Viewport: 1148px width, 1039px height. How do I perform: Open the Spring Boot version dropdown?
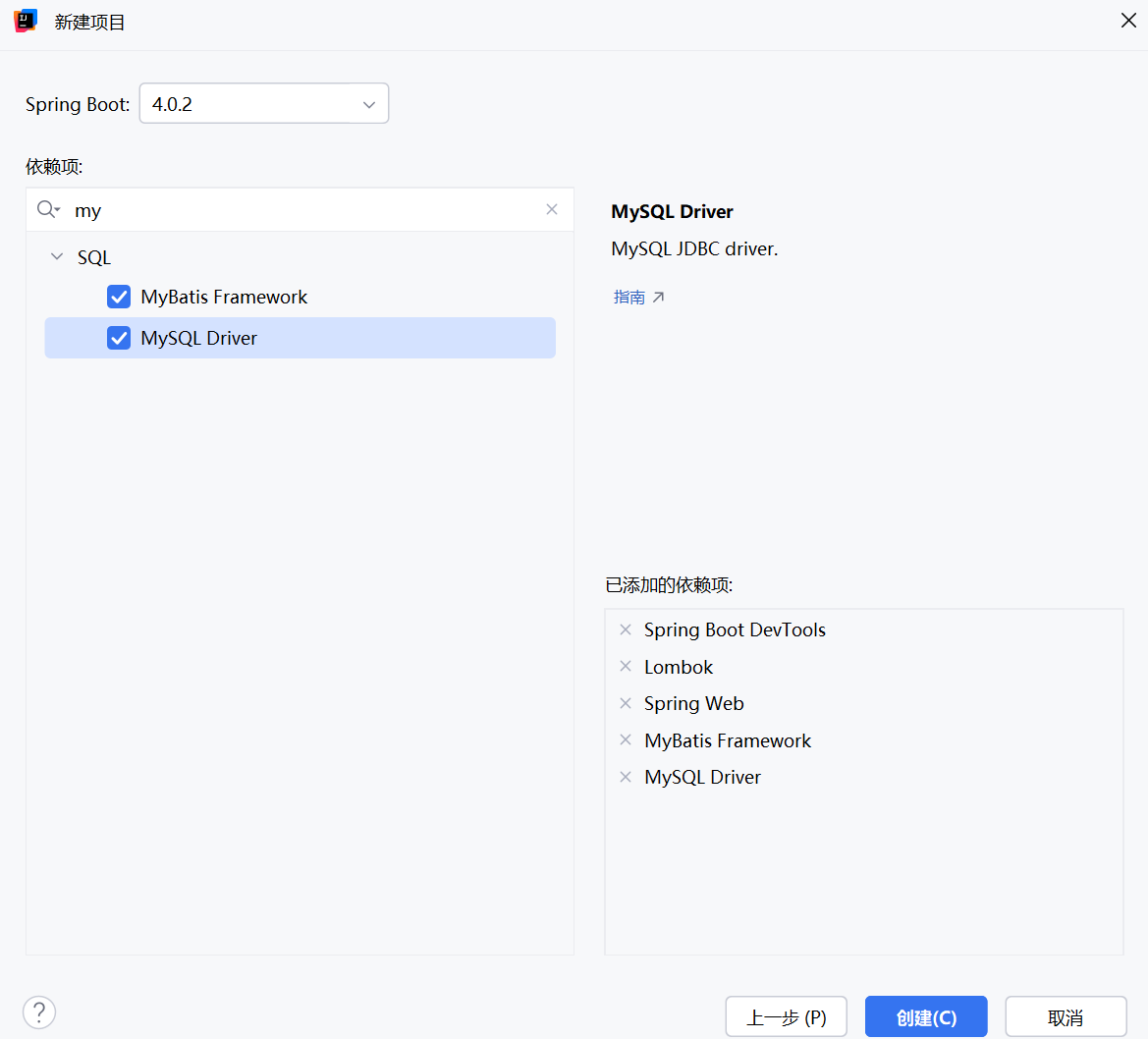click(263, 103)
